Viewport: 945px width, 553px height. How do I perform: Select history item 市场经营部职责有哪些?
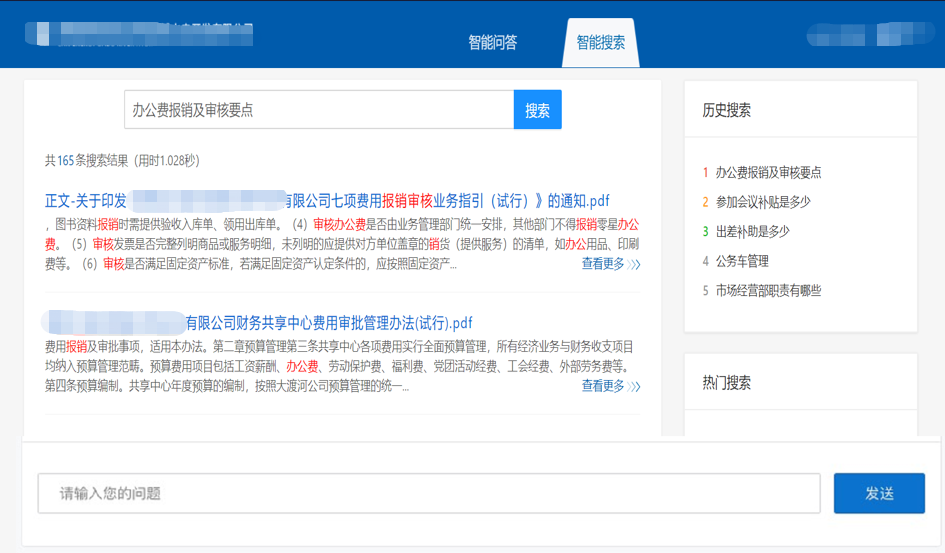pos(768,291)
